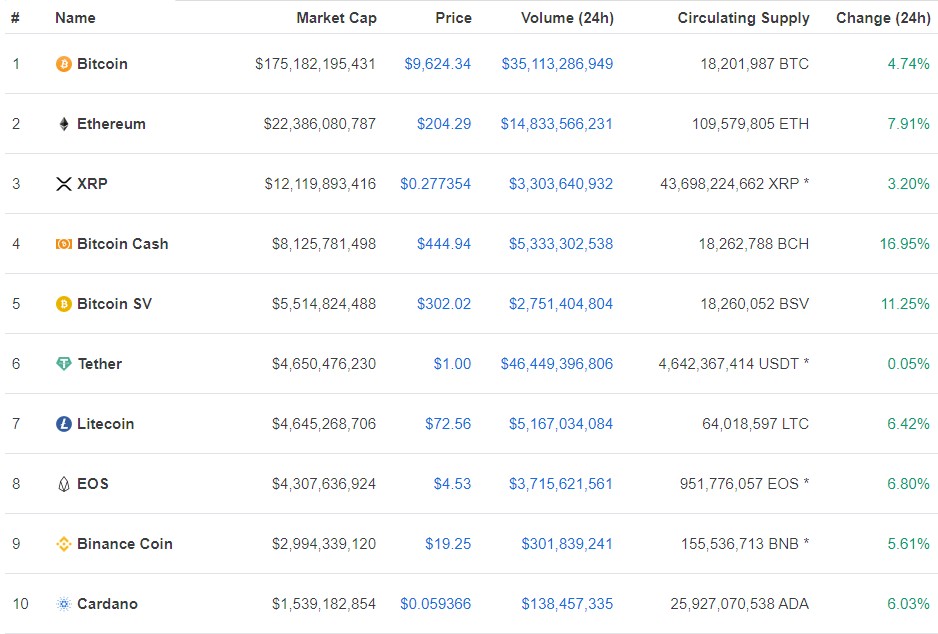938x634 pixels.
Task: Click the Bitcoin Cash logo icon
Action: (x=63, y=244)
